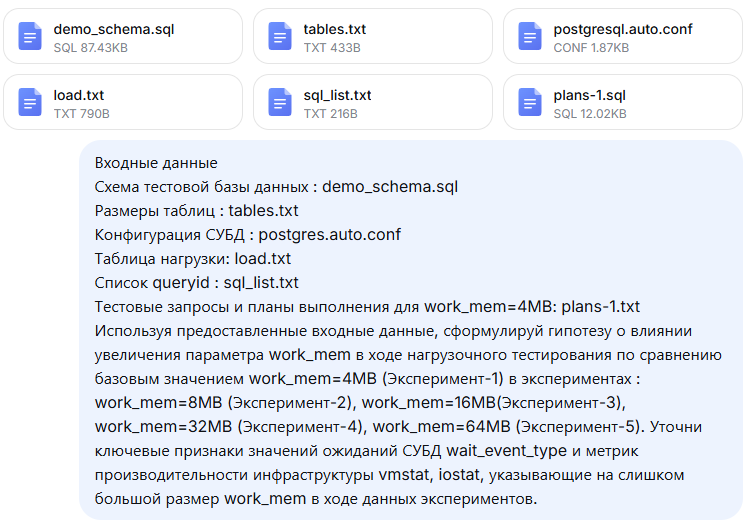Click the load.txt document icon
This screenshot has width=748, height=524.
coord(30,102)
